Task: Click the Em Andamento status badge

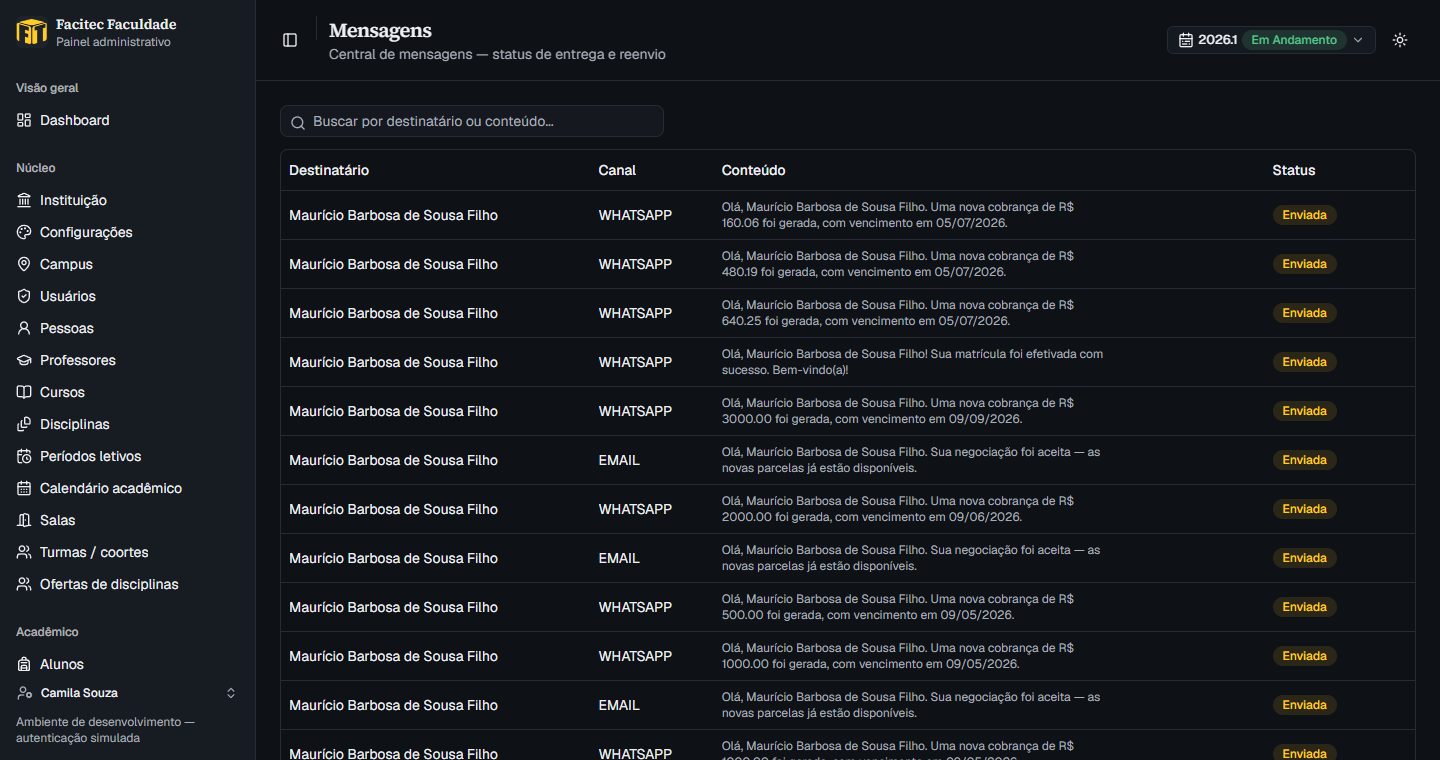Action: [1294, 40]
